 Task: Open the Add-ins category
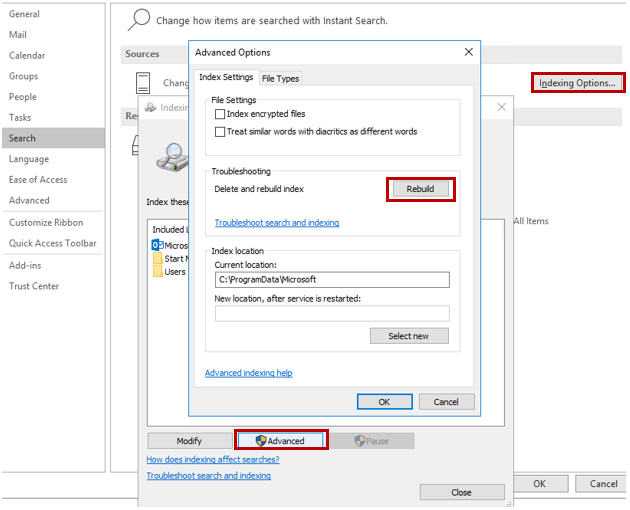[x=53, y=266]
